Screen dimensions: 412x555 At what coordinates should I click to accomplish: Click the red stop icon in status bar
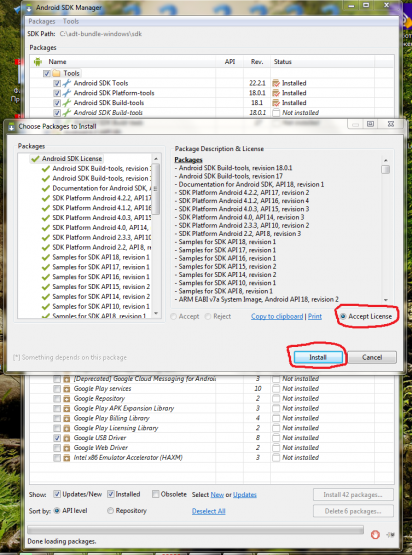pyautogui.click(x=375, y=534)
